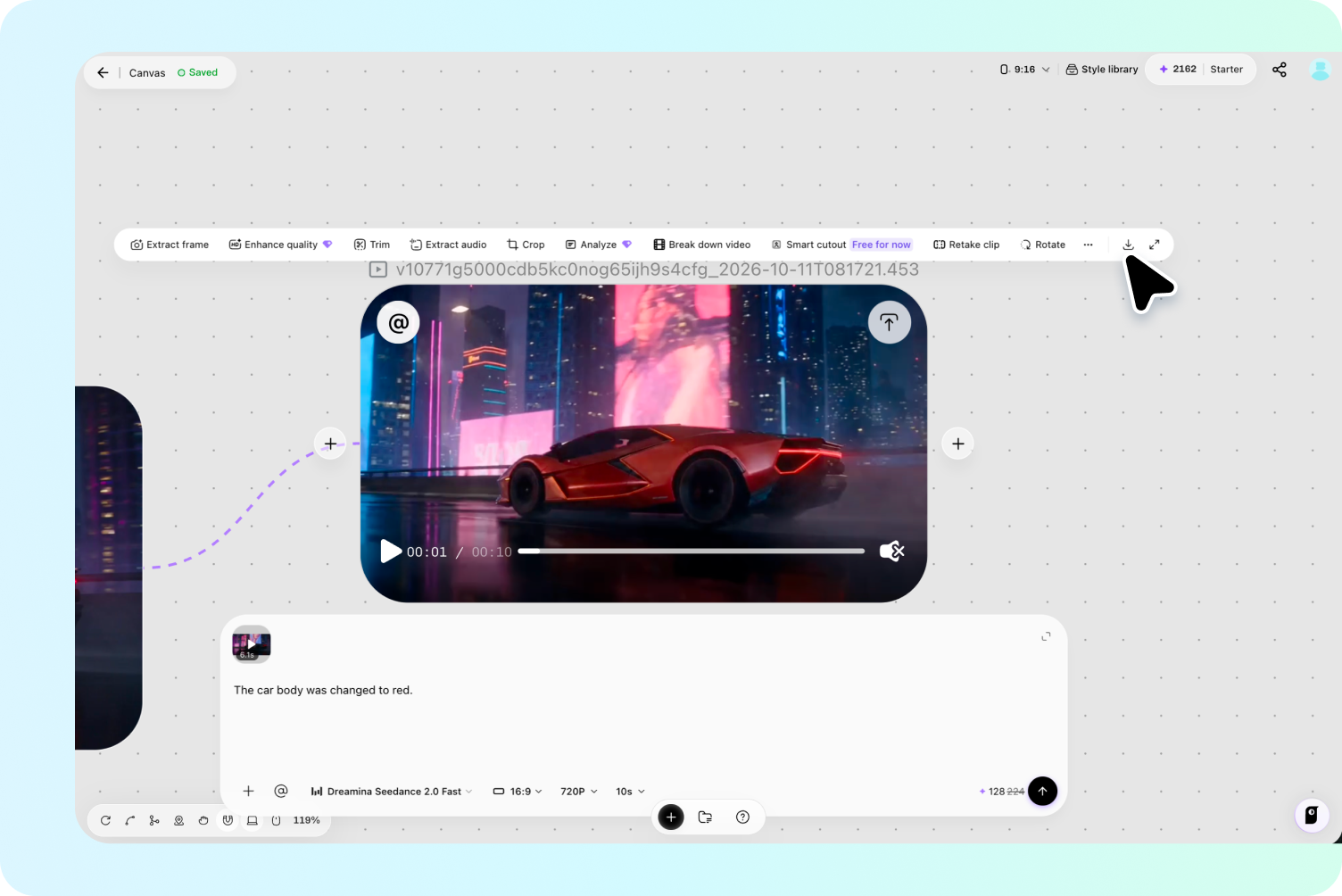Viewport: 1342px width, 896px height.
Task: Rotate the selected video
Action: (1042, 245)
